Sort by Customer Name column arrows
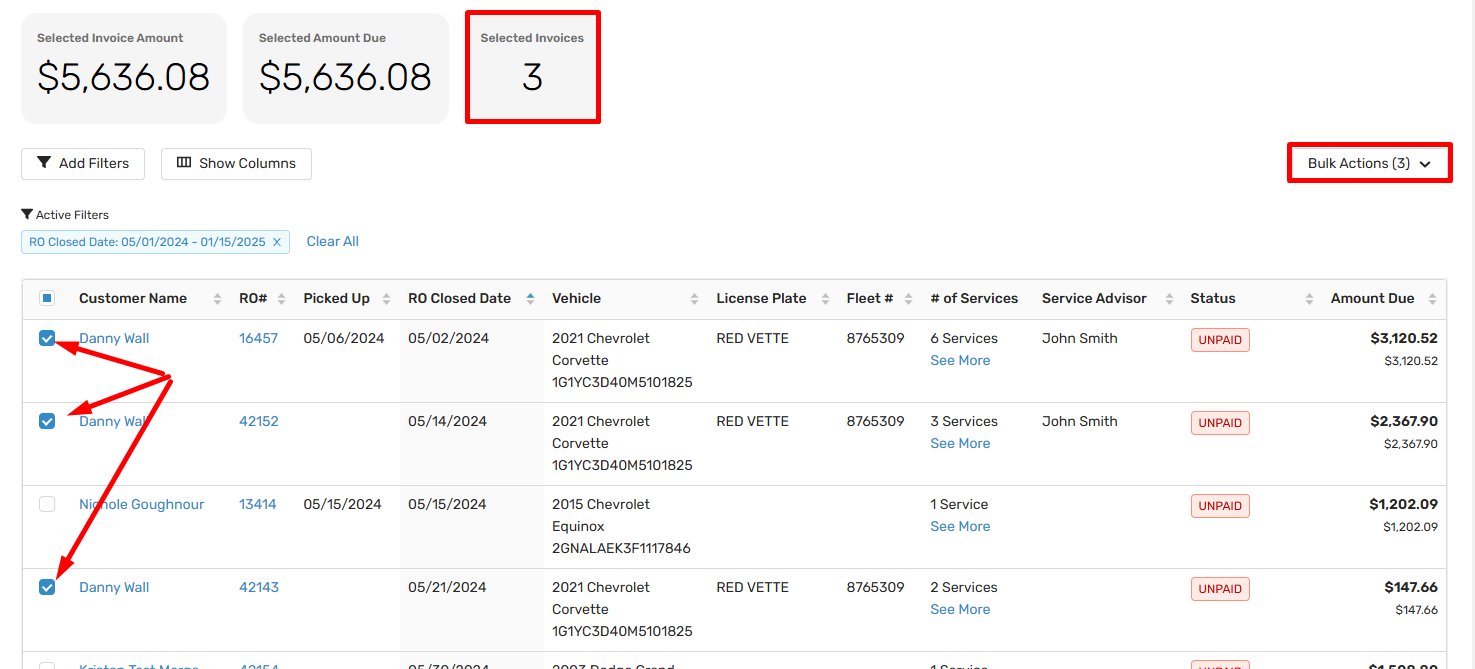Screen dimensions: 1475x669 [217, 299]
